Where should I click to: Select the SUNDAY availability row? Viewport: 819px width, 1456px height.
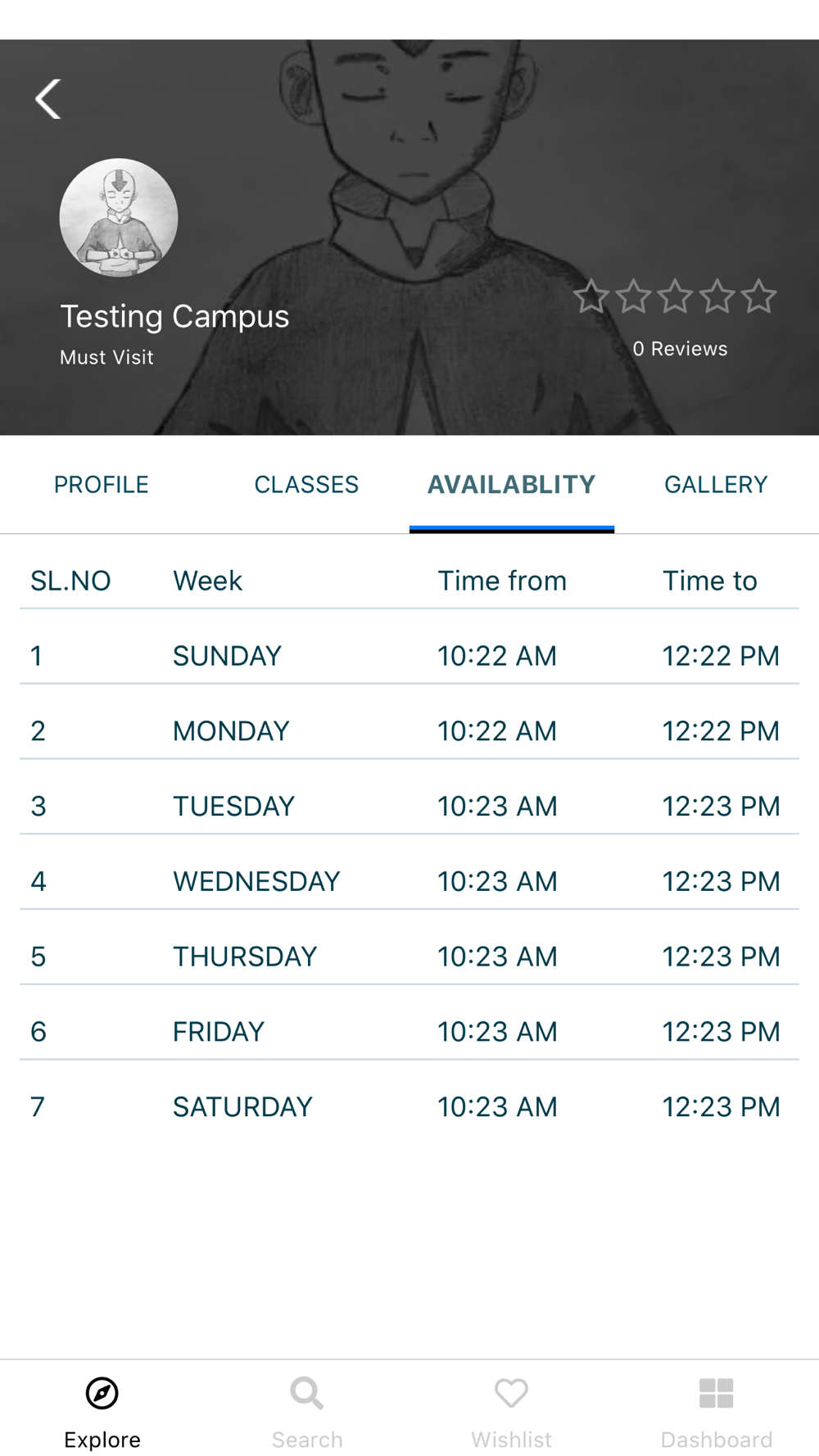tap(409, 655)
